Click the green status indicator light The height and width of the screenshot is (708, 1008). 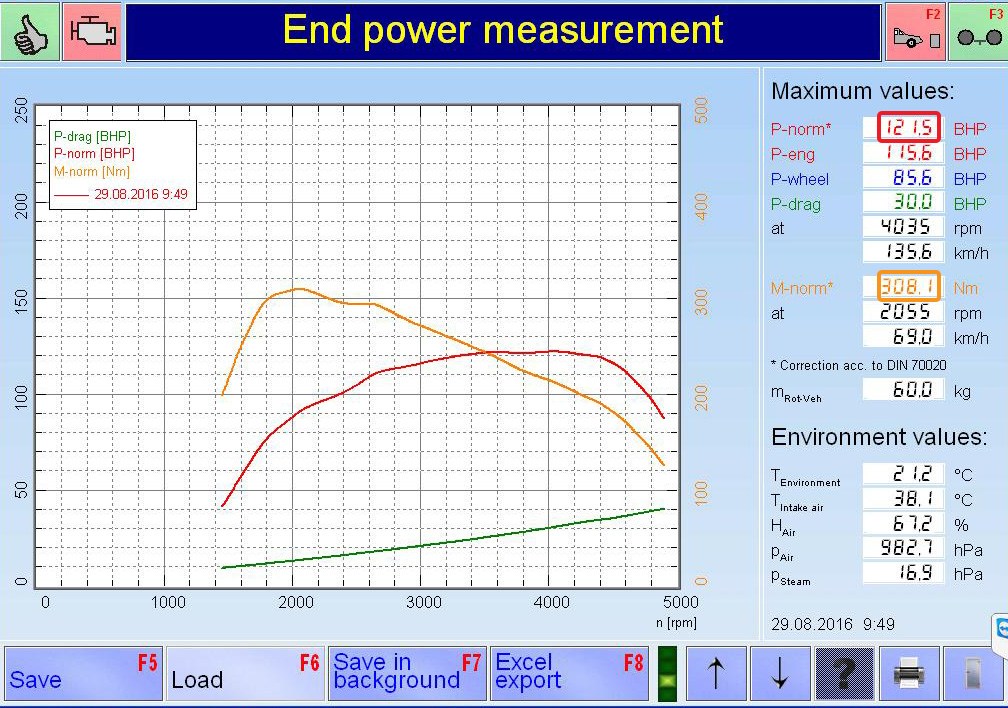pyautogui.click(x=668, y=674)
